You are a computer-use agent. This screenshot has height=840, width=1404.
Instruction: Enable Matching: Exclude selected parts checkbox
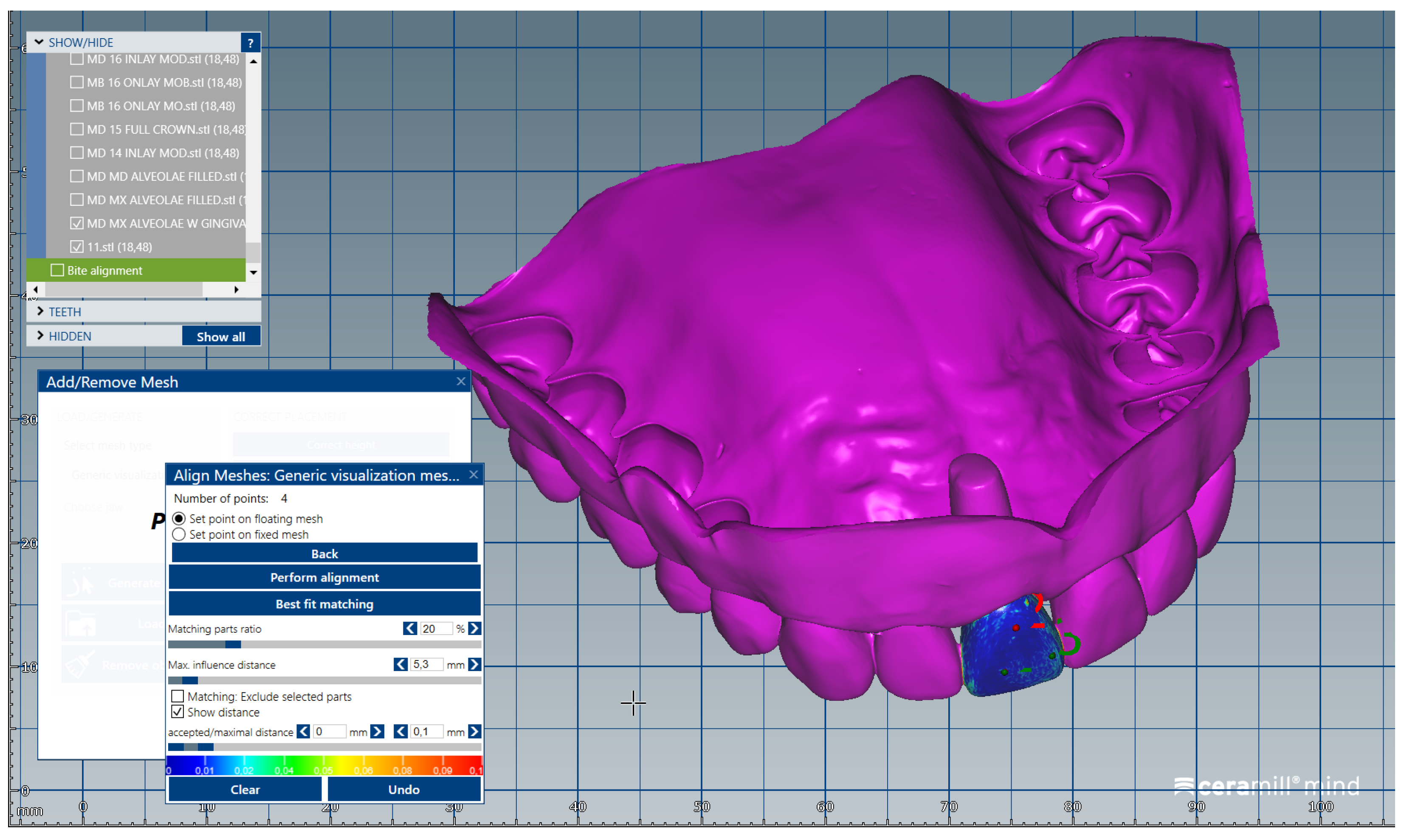pos(177,696)
